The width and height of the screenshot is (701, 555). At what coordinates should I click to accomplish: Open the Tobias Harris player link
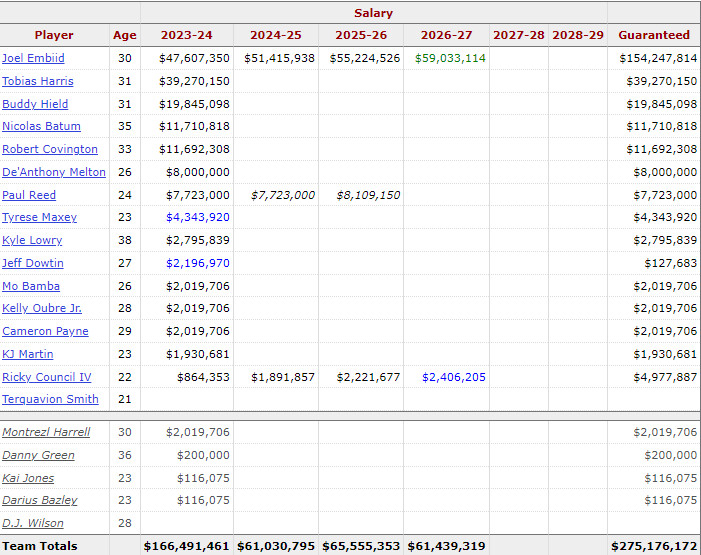click(38, 81)
